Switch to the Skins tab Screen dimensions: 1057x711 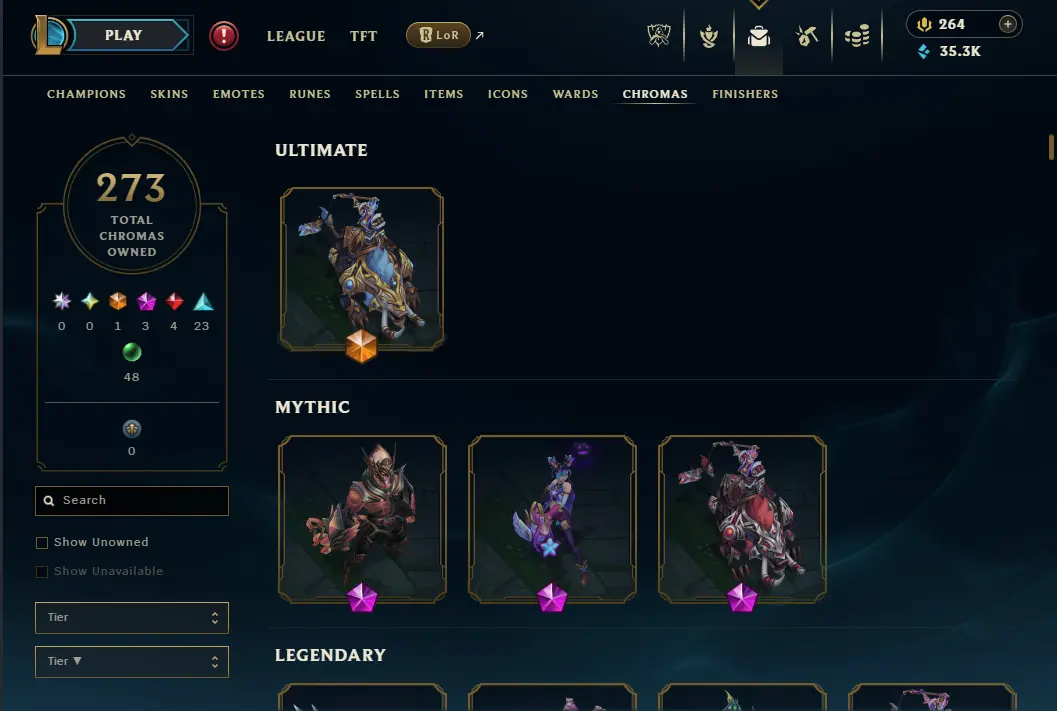point(169,94)
